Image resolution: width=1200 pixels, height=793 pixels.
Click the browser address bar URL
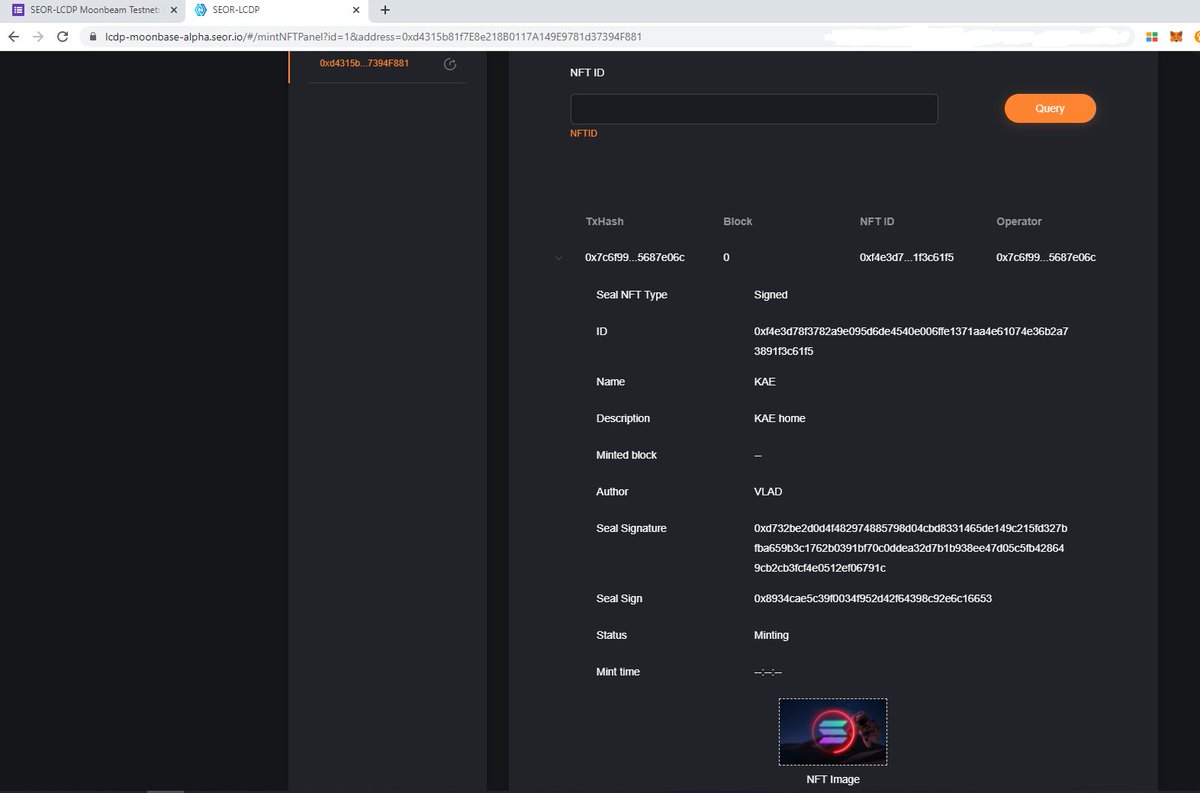tap(373, 36)
